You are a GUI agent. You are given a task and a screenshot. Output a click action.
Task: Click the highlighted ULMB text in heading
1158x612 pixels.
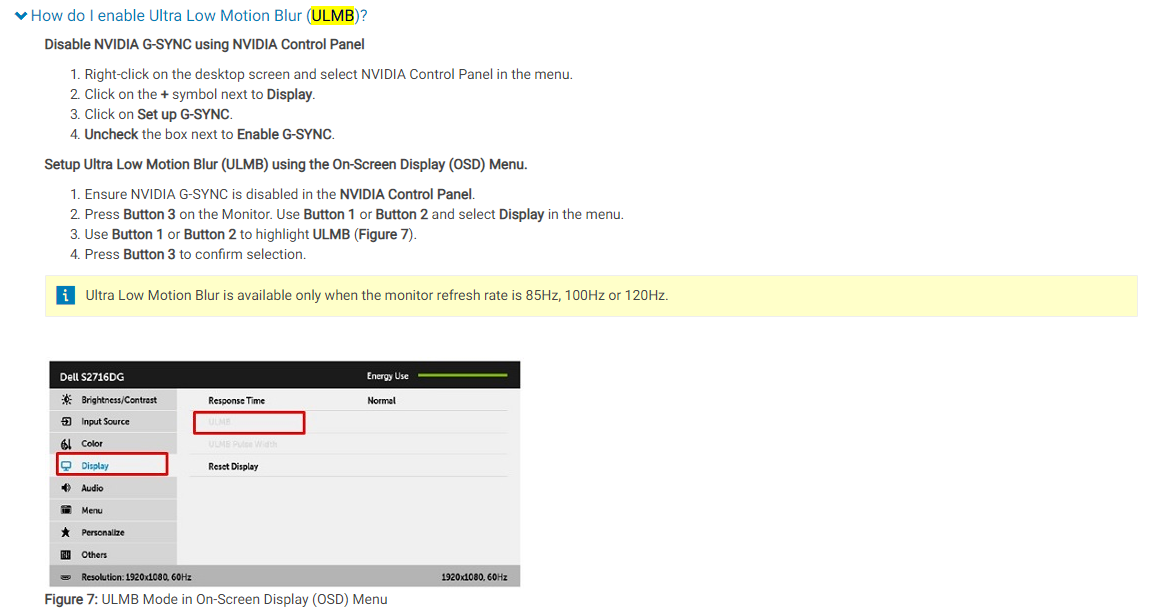point(333,16)
